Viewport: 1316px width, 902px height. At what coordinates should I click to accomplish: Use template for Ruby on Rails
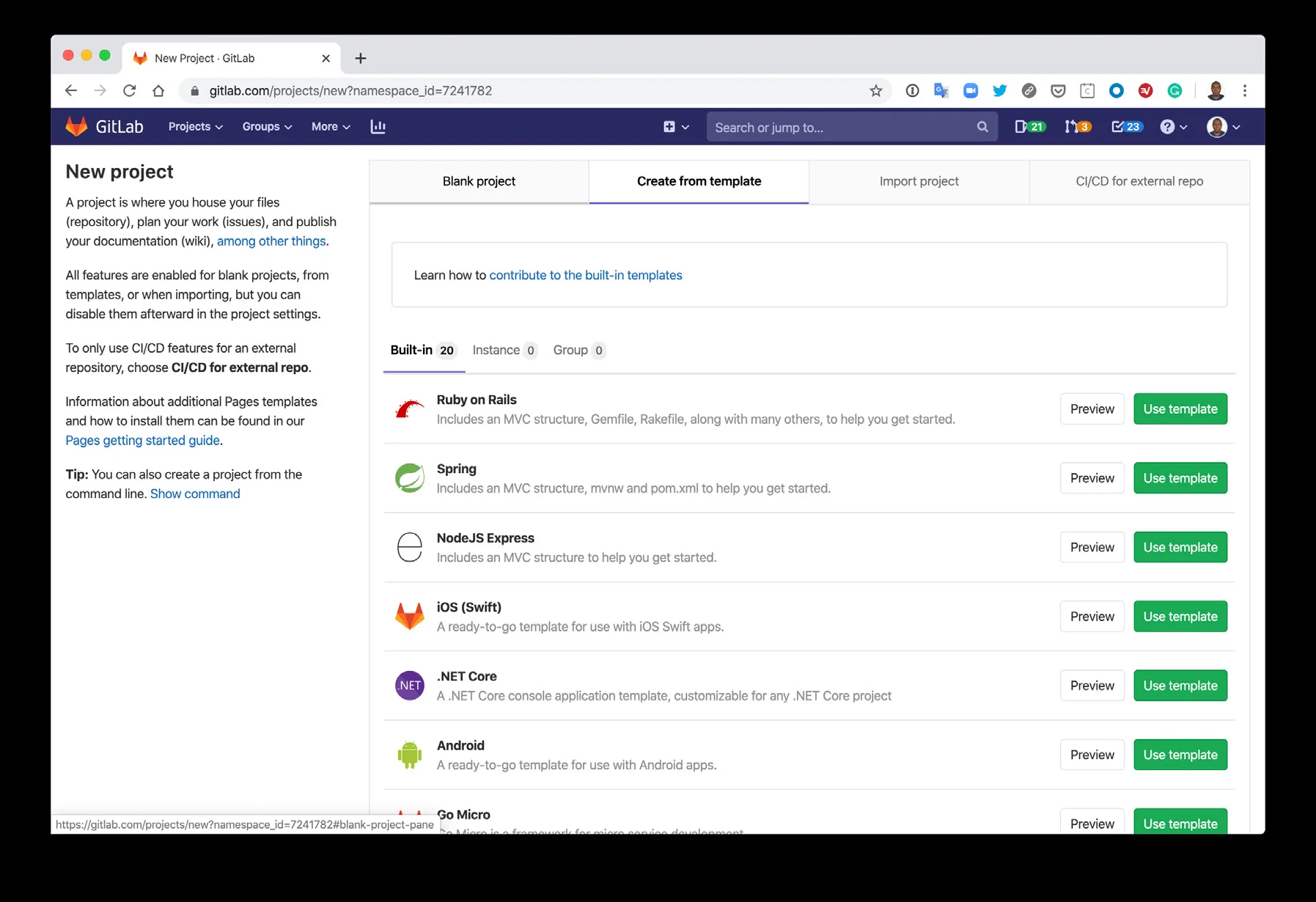pyautogui.click(x=1180, y=409)
